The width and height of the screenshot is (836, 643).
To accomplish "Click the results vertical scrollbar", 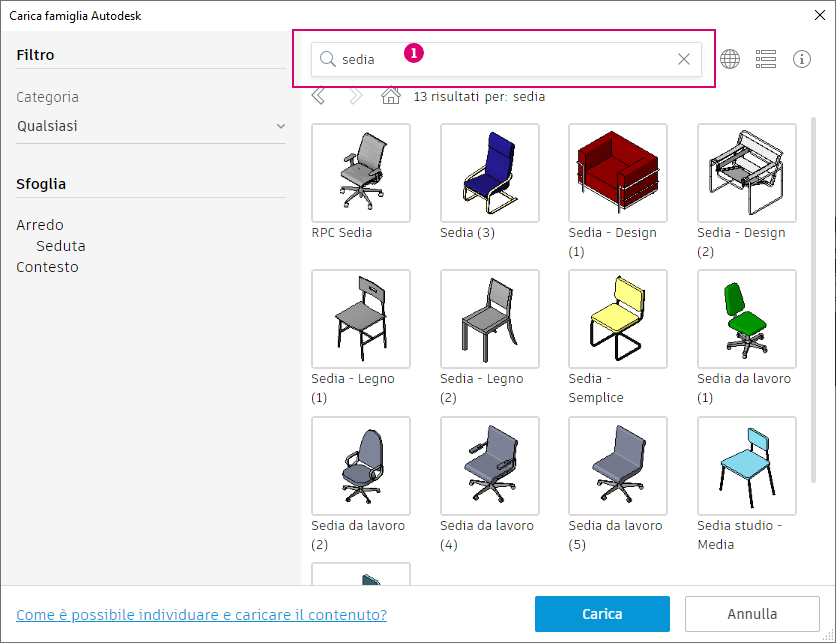I will (813, 300).
